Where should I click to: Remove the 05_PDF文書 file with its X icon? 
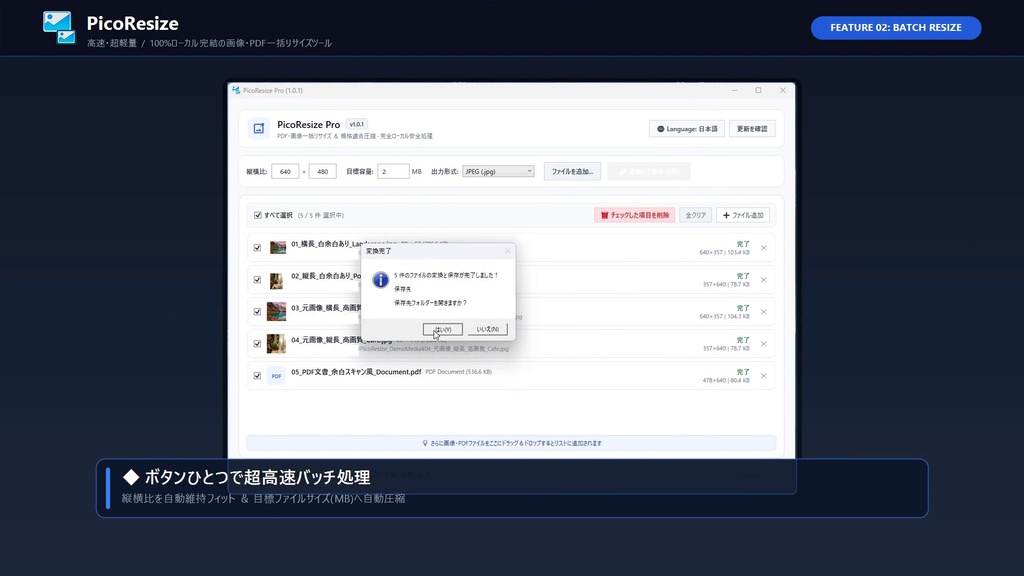[763, 376]
